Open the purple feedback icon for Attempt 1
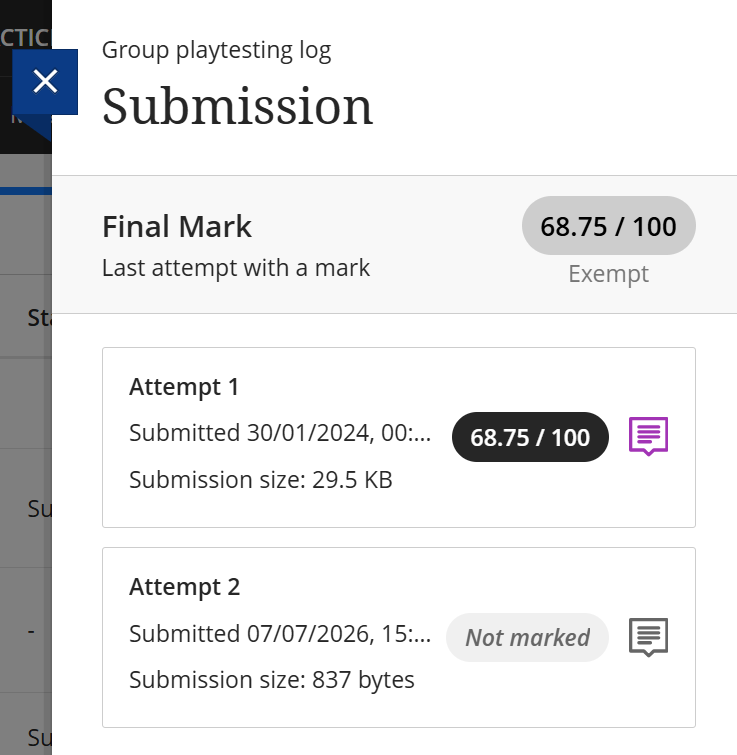 648,436
